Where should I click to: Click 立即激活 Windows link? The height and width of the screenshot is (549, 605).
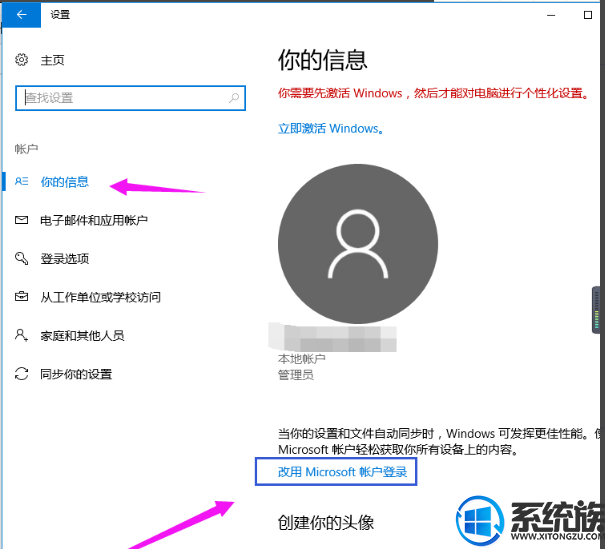pos(331,128)
